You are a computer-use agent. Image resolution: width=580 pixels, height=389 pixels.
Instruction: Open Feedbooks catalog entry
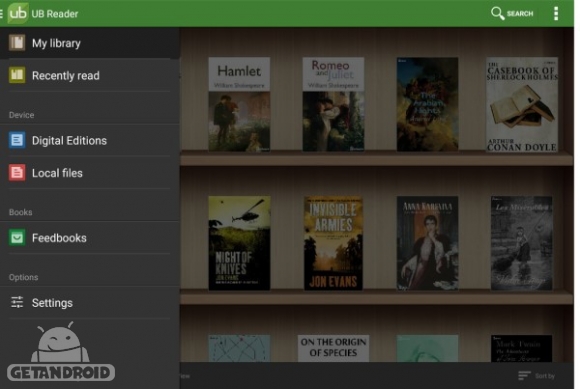tap(90, 238)
